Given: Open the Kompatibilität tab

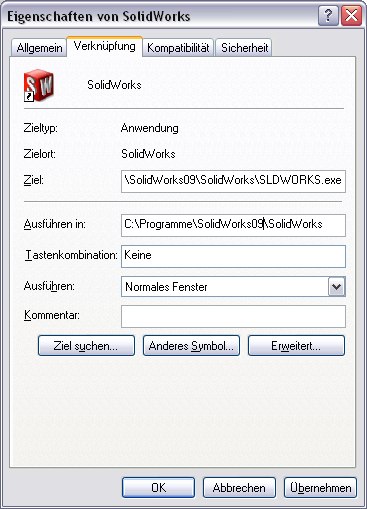Looking at the screenshot, I should click(x=178, y=48).
